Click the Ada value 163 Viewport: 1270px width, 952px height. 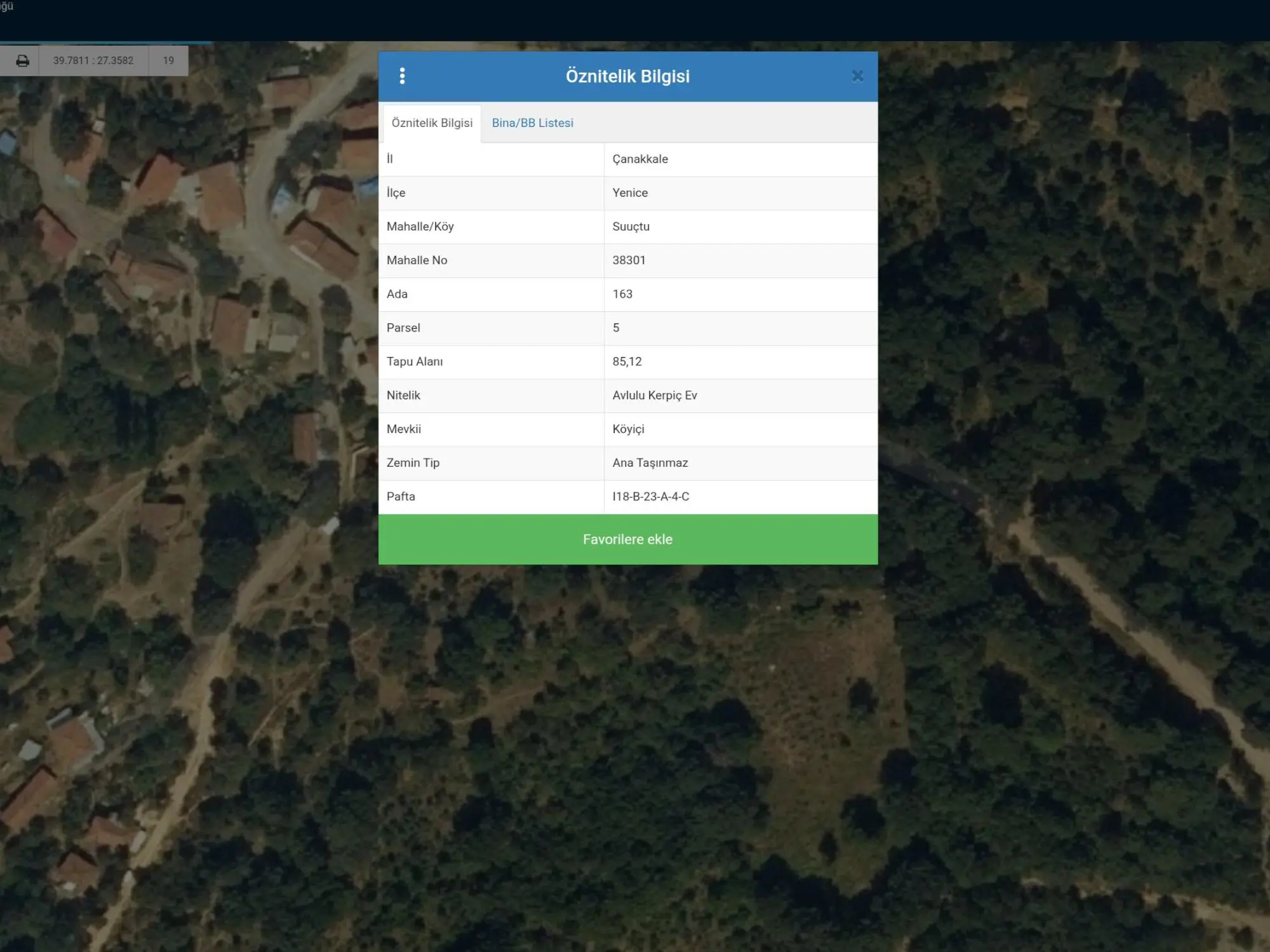[622, 294]
